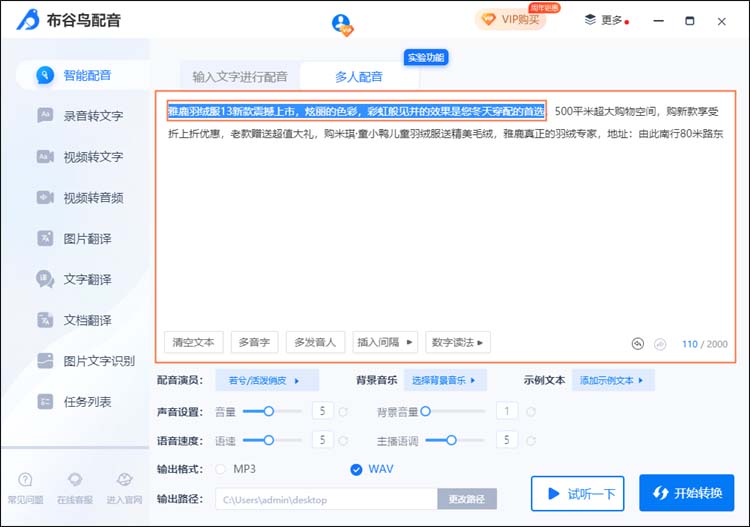750x527 pixels.
Task: Open the 视频转文字 tool
Action: click(92, 157)
